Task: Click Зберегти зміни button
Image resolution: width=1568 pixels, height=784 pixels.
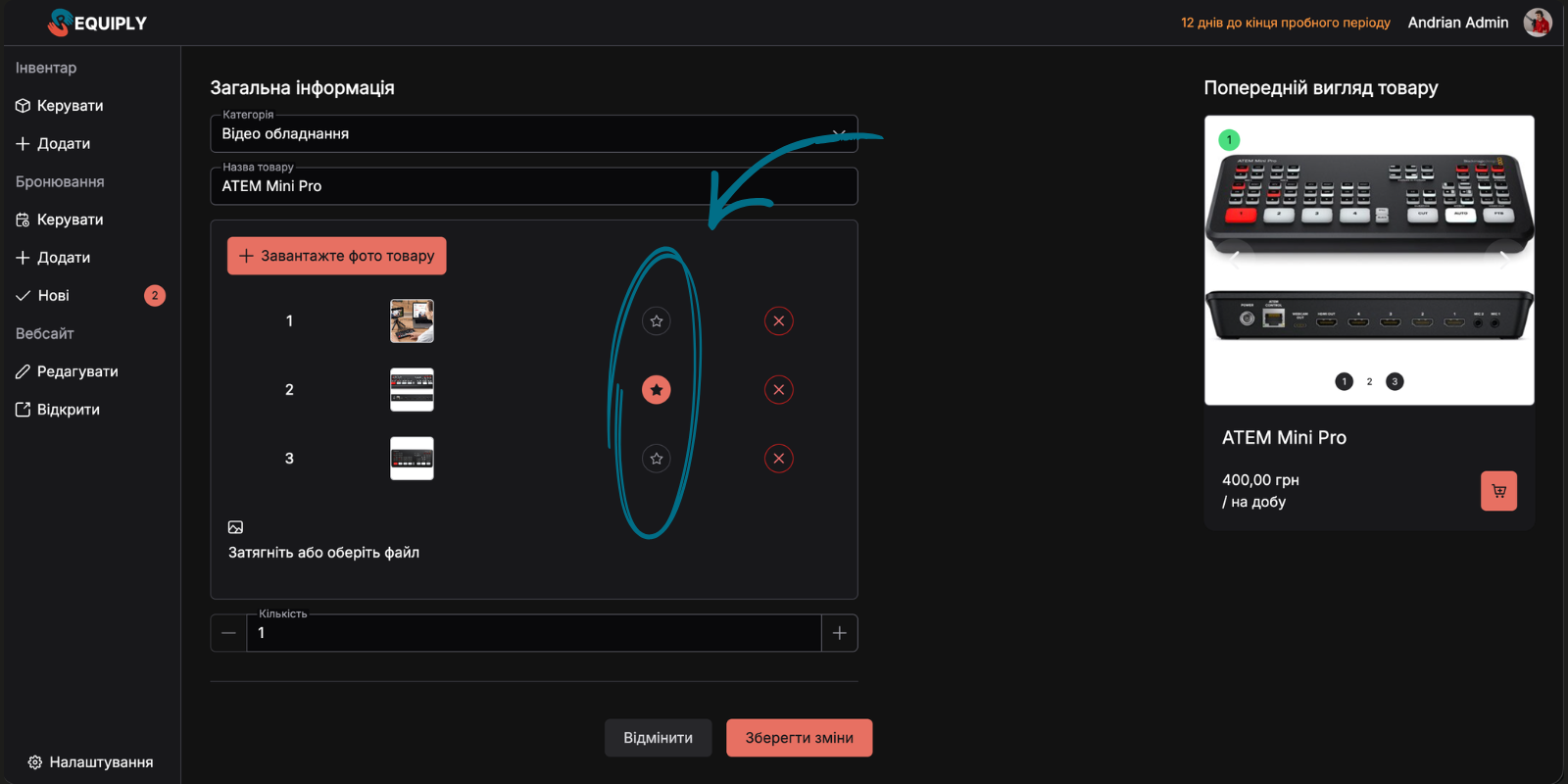Action: pyautogui.click(x=799, y=738)
